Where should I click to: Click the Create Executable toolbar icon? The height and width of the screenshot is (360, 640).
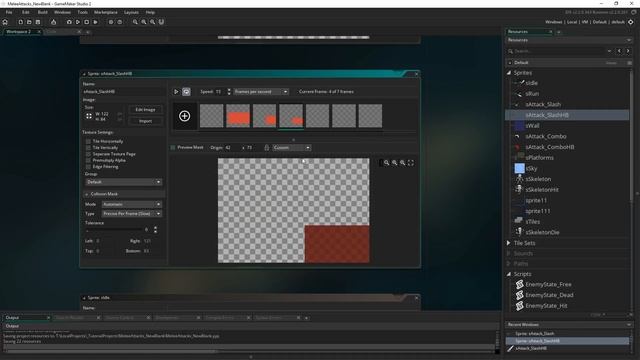point(53,22)
